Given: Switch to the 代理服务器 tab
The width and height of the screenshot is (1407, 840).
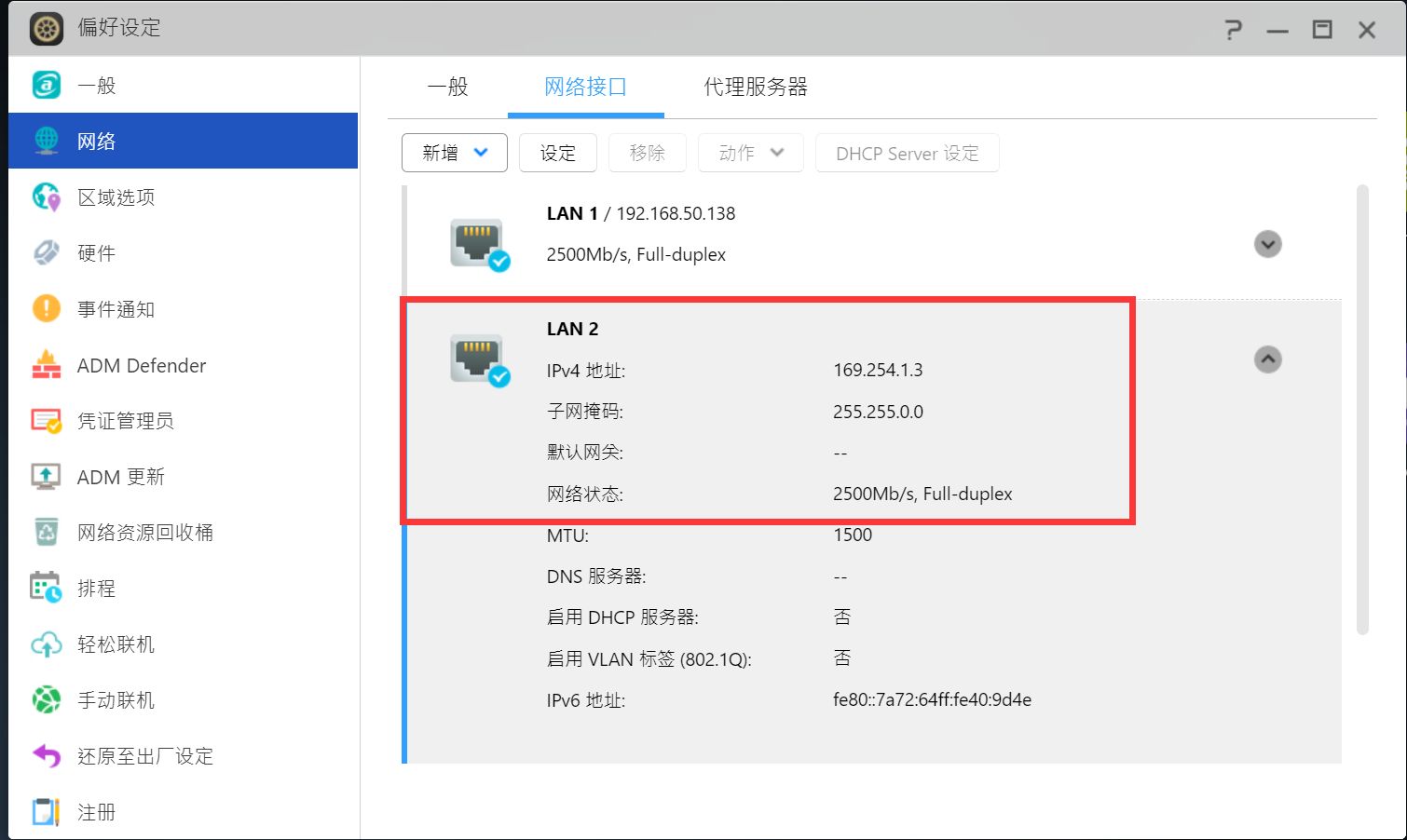Looking at the screenshot, I should point(755,87).
